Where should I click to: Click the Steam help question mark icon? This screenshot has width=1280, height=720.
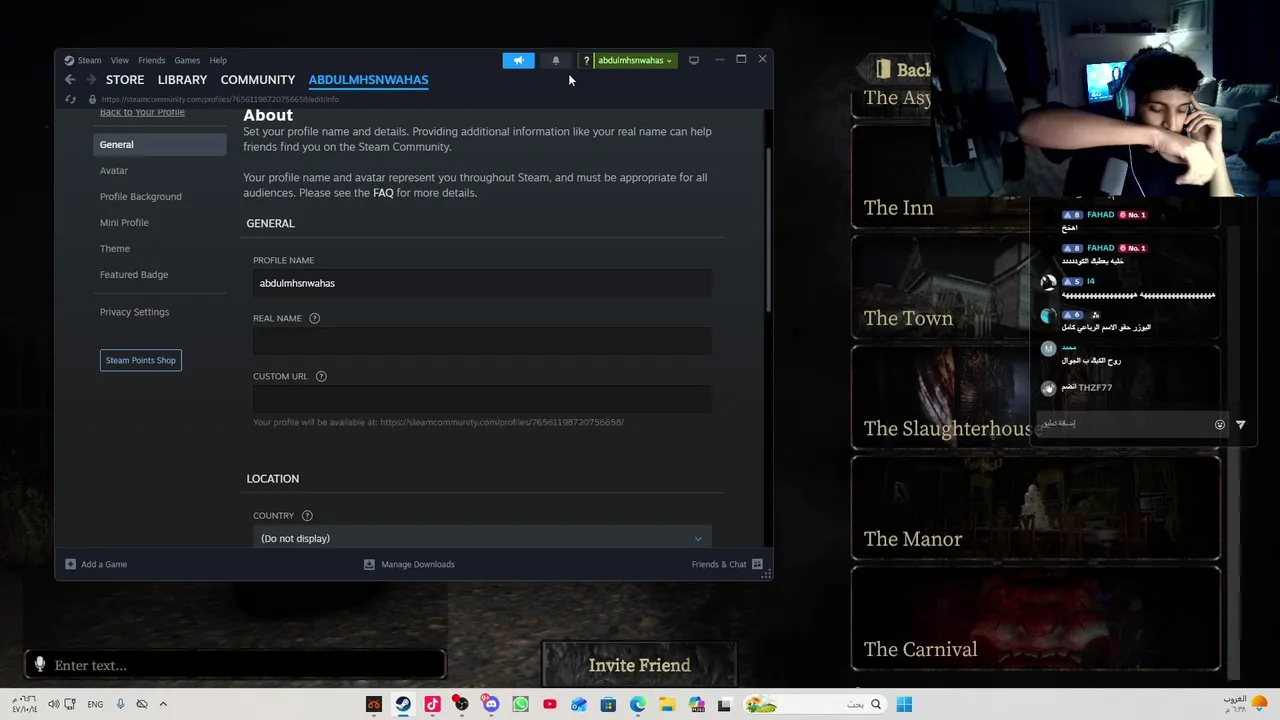(x=586, y=60)
